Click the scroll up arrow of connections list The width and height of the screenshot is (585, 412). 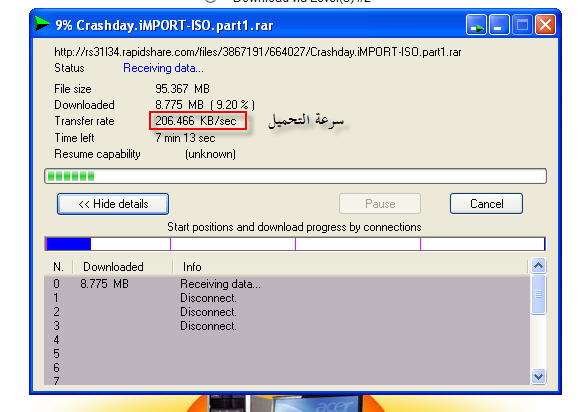[x=538, y=265]
